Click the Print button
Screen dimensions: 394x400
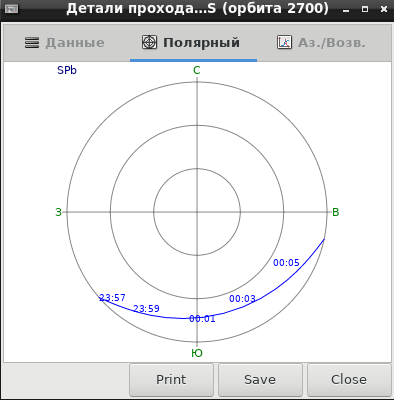pos(171,380)
